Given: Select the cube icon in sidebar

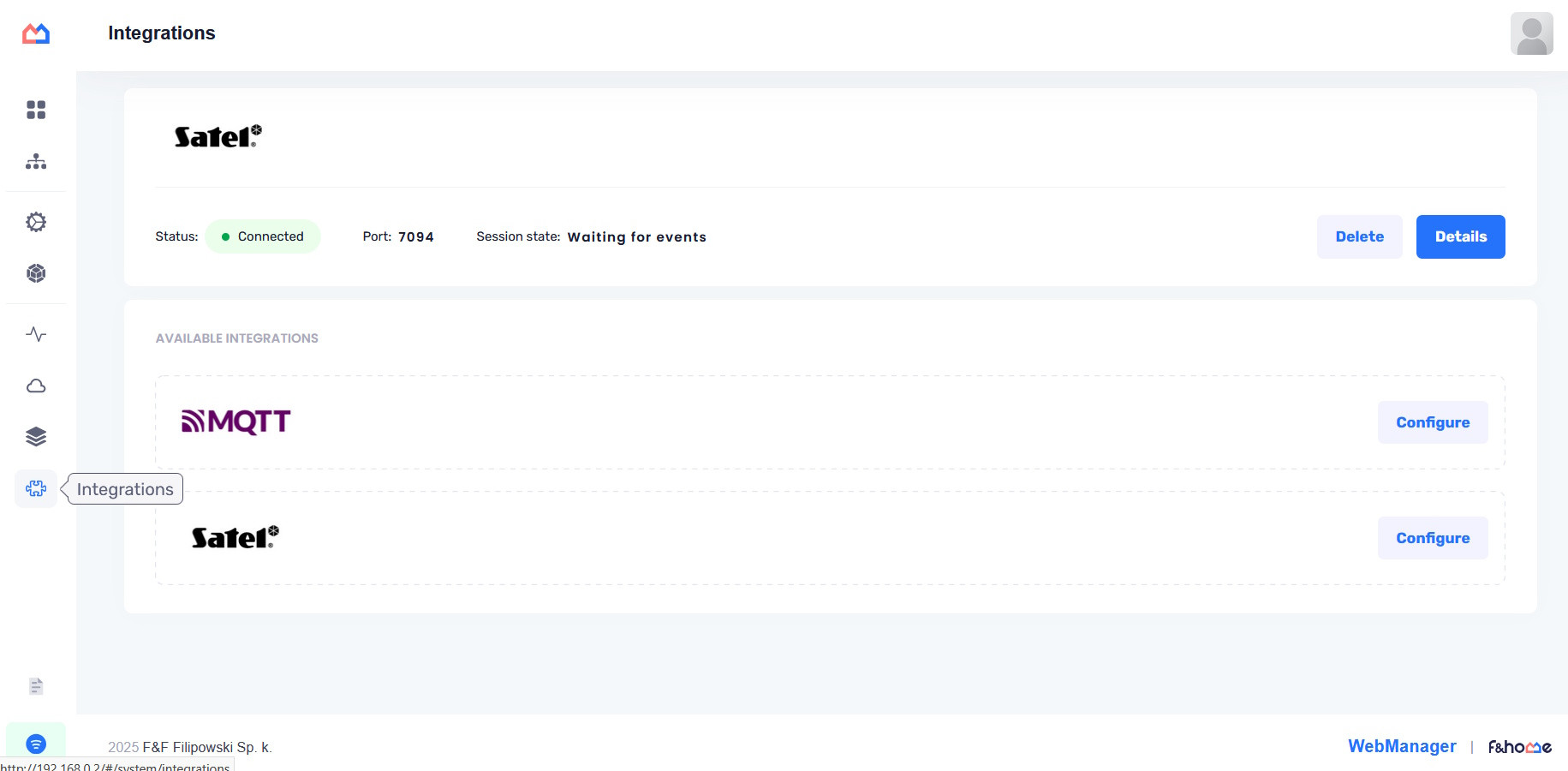Looking at the screenshot, I should pyautogui.click(x=36, y=273).
